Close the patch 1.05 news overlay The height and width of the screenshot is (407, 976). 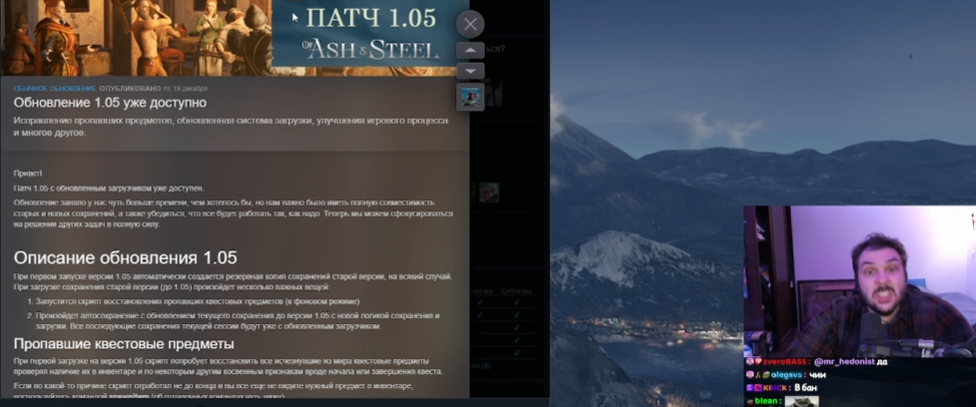pos(470,24)
